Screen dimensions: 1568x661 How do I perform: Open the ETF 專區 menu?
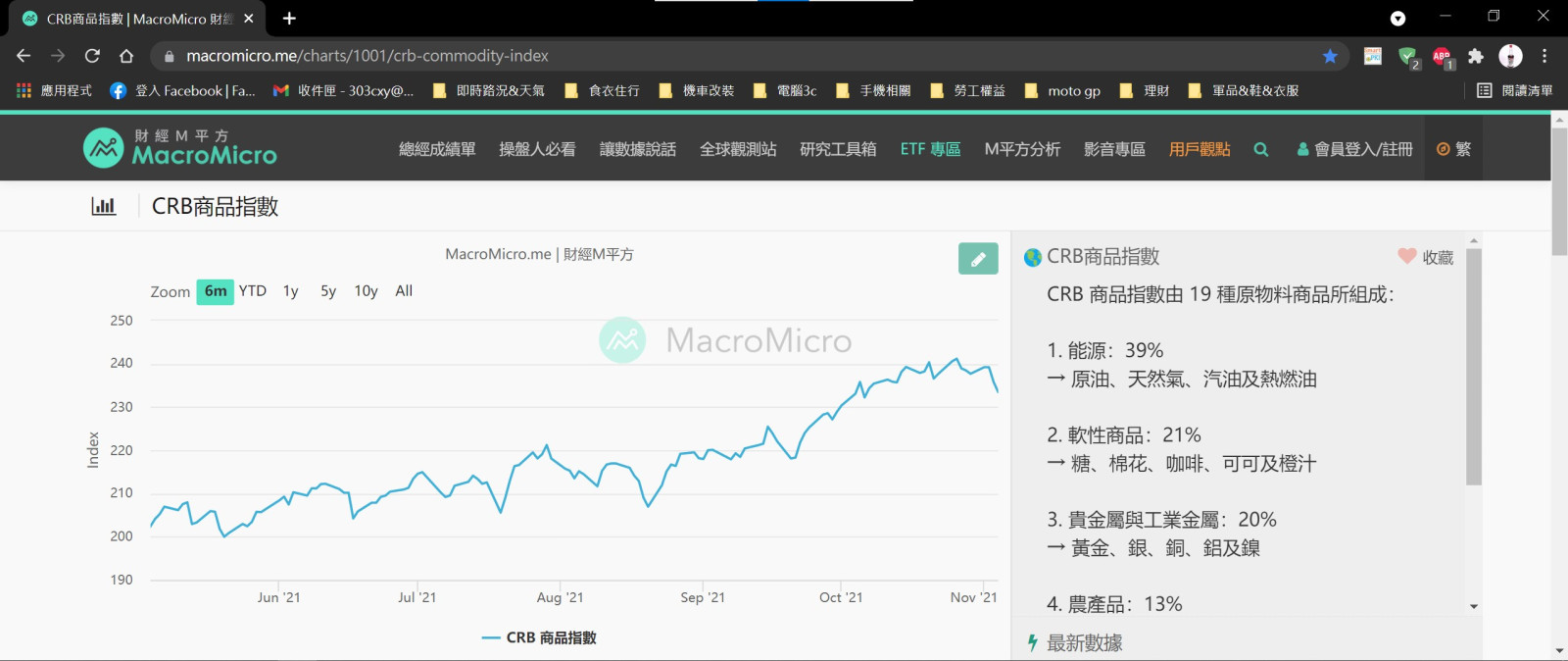coord(930,149)
